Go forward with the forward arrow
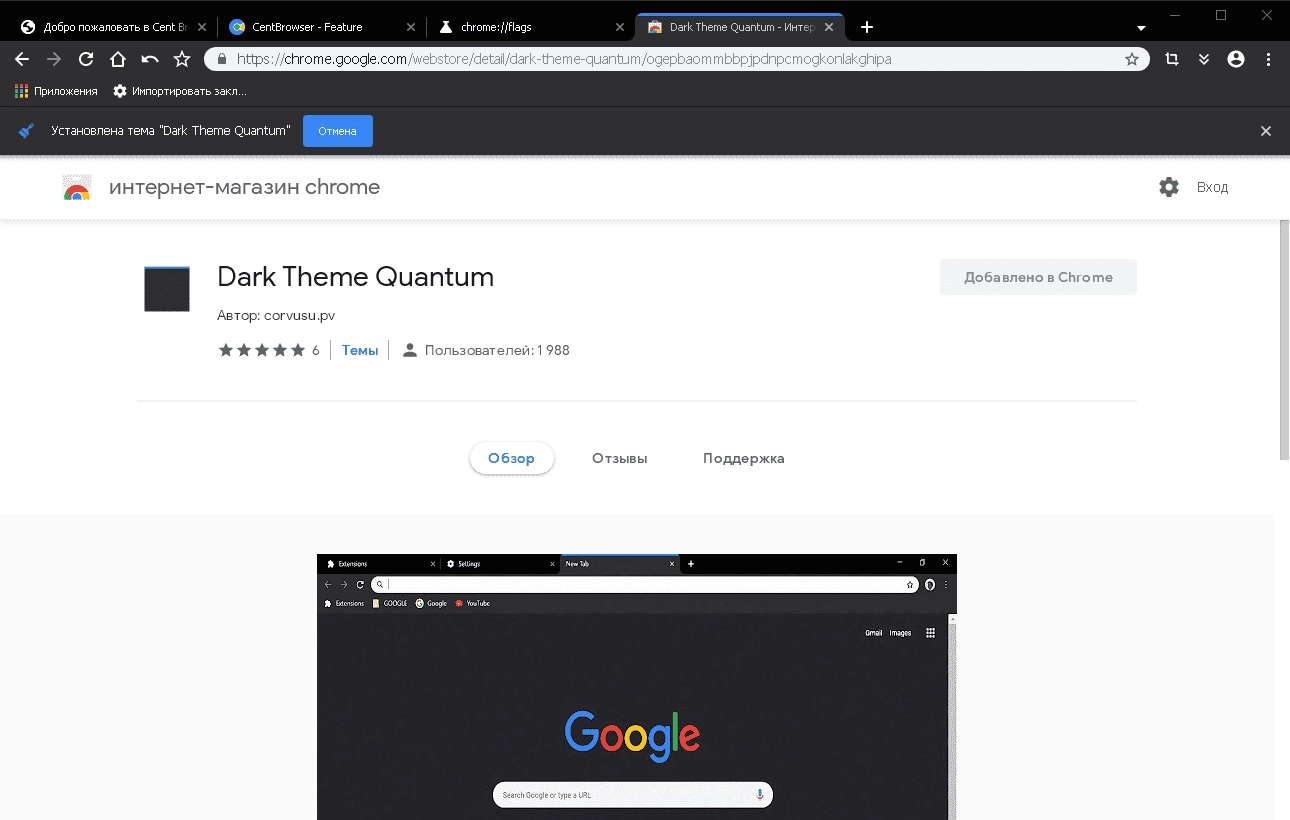The height and width of the screenshot is (820, 1290). [x=54, y=59]
